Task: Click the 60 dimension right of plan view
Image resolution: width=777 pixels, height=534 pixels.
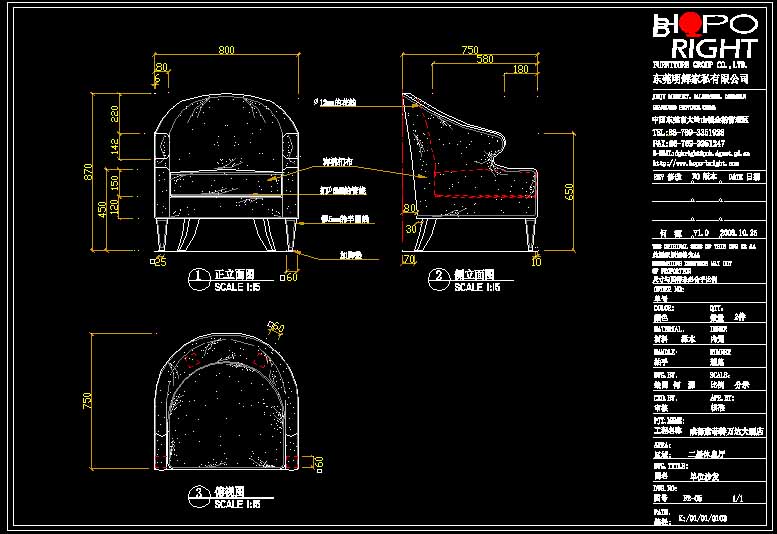Action: click(x=320, y=463)
